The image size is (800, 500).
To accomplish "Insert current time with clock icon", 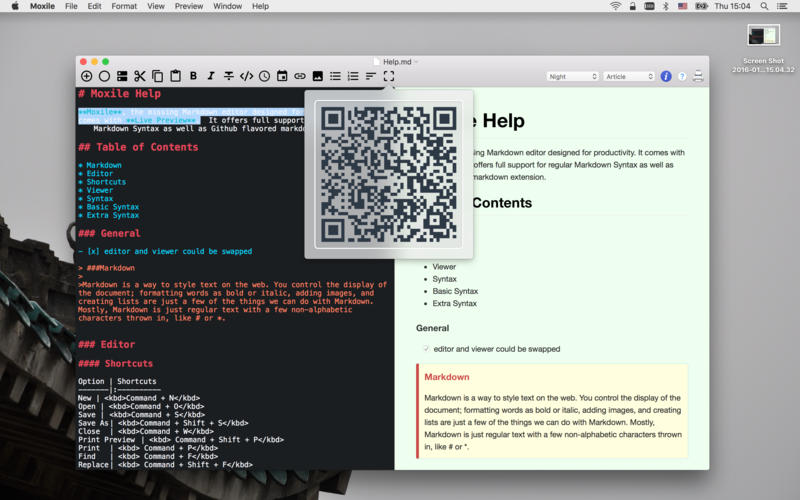I will pyautogui.click(x=264, y=76).
